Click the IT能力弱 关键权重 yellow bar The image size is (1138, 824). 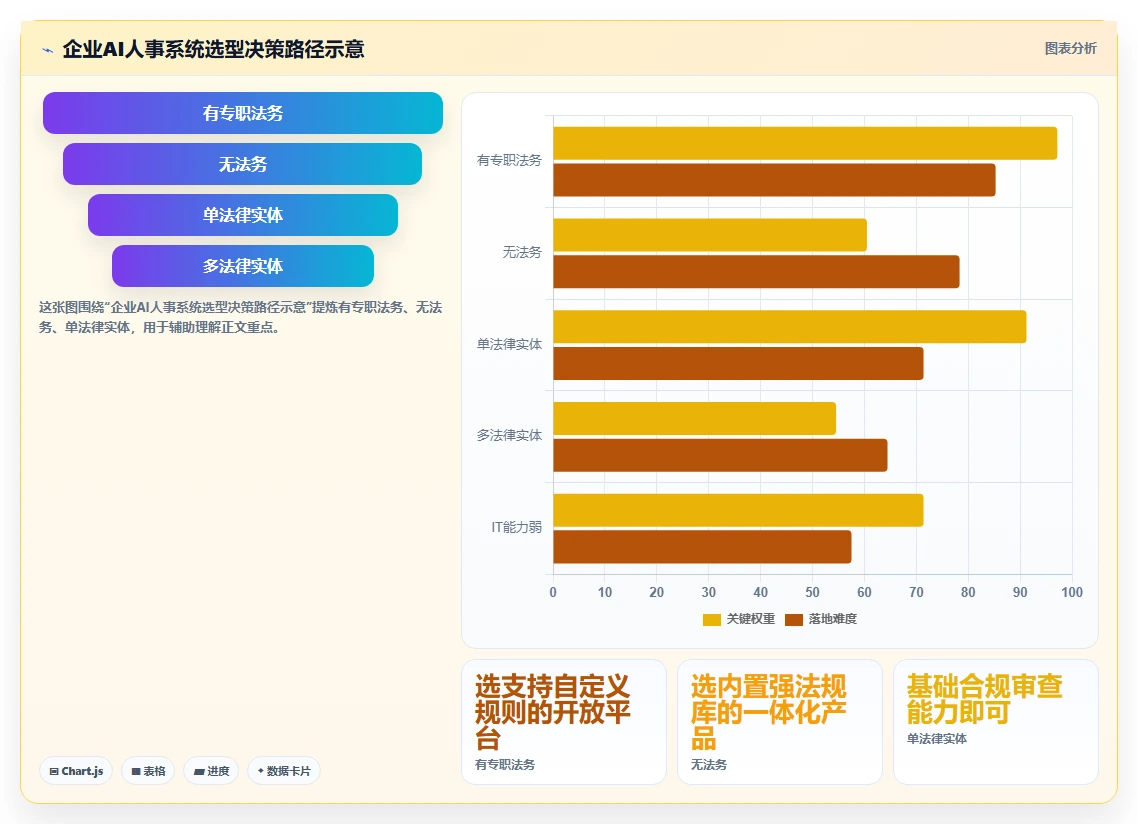738,510
